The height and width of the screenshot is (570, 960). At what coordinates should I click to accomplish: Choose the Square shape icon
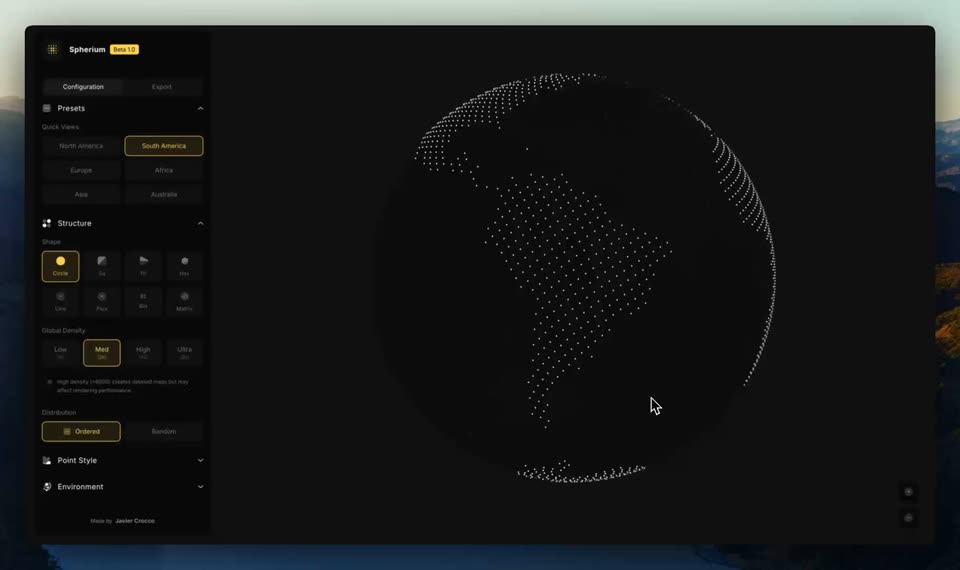coord(102,266)
